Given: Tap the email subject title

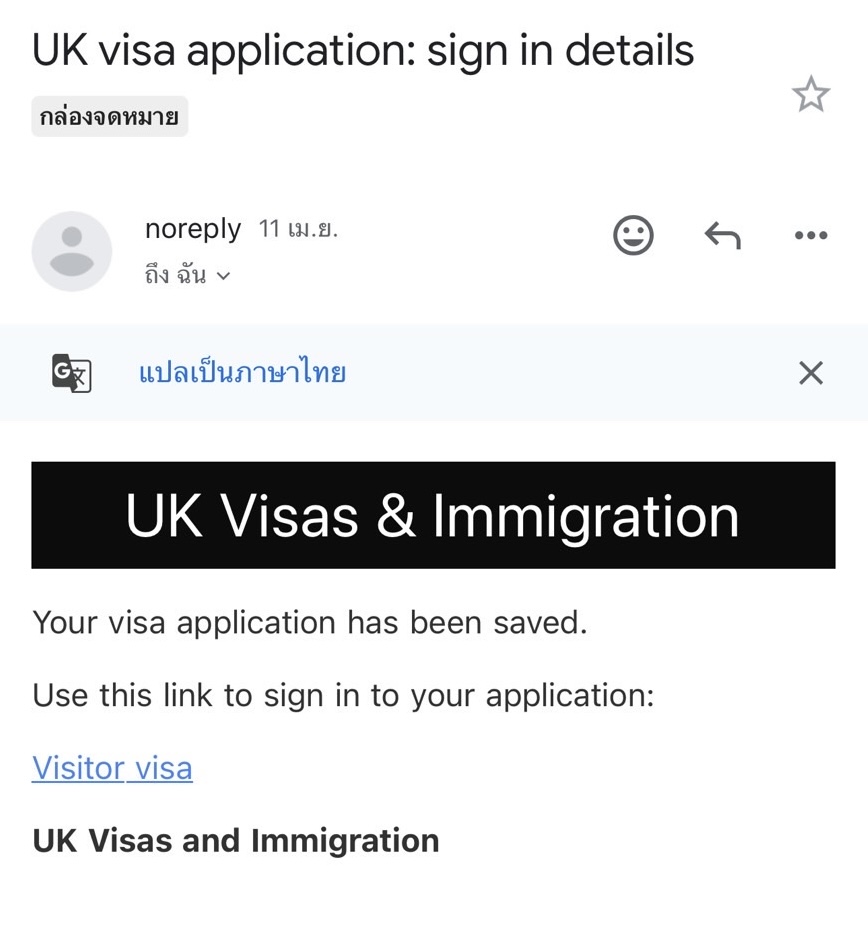Looking at the screenshot, I should [x=363, y=51].
